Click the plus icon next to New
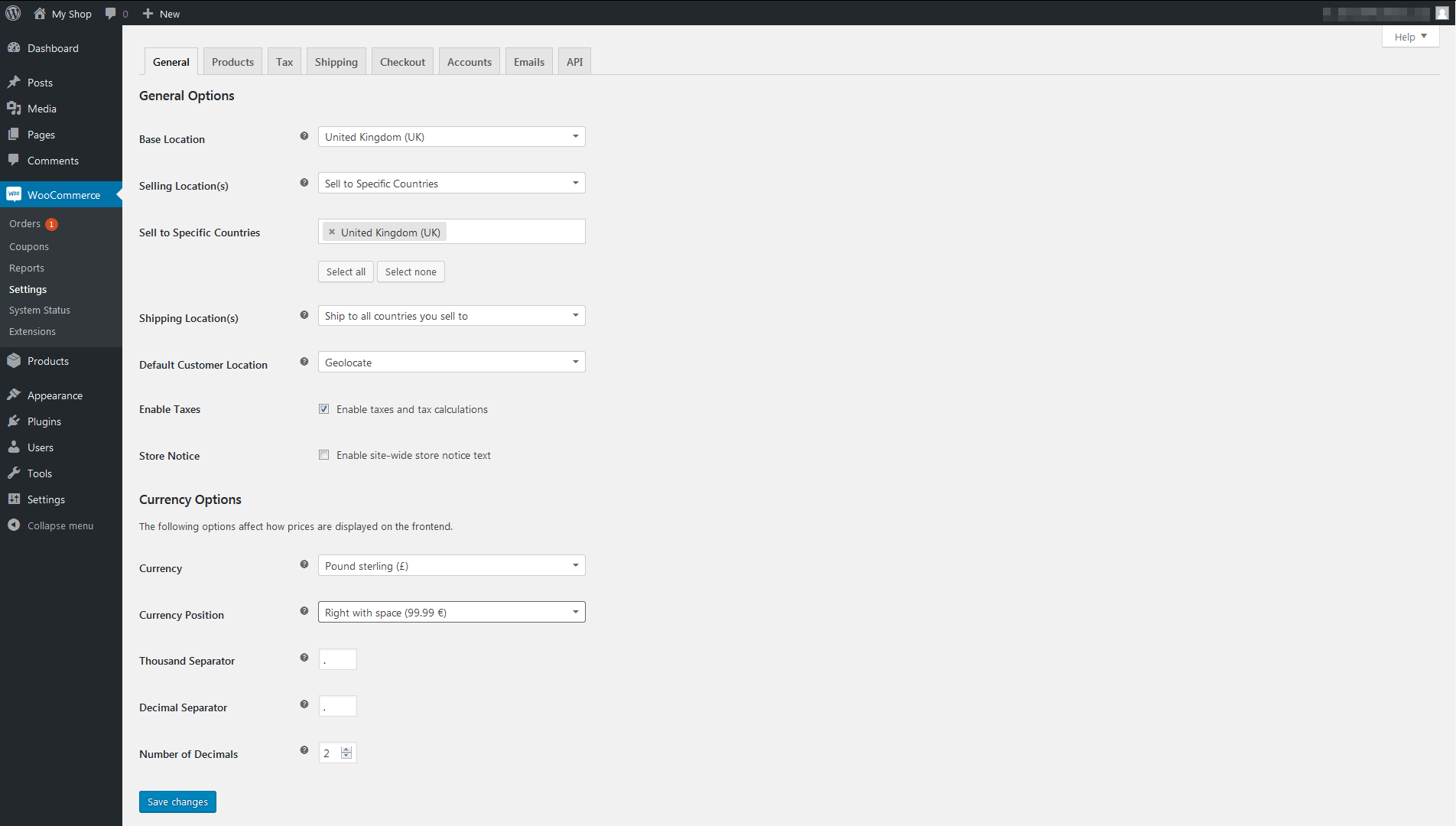The image size is (1456, 826). tap(148, 14)
